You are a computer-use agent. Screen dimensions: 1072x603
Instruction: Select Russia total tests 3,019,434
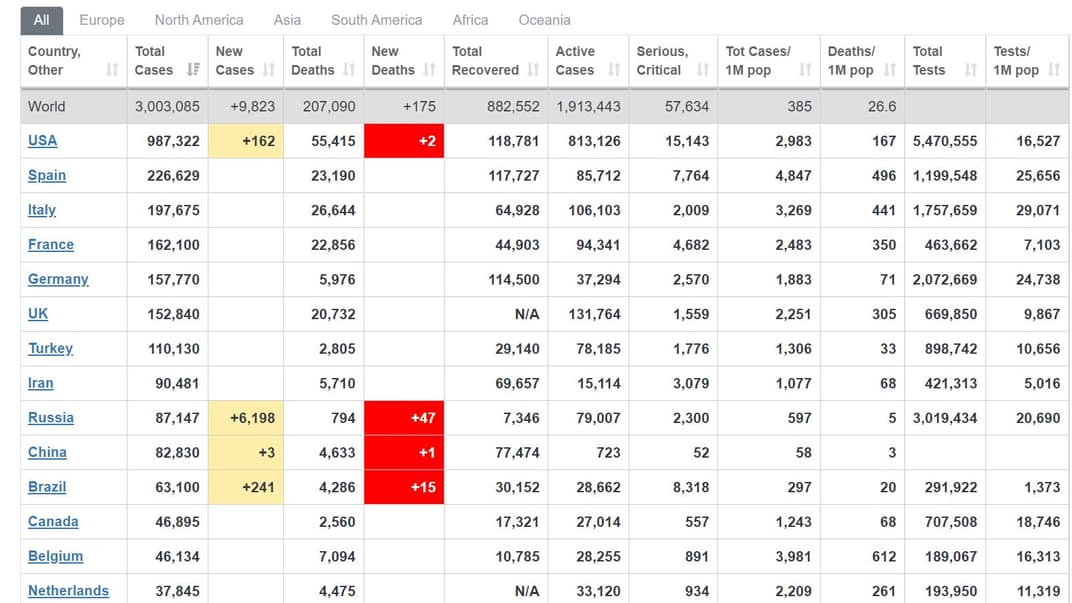tap(945, 418)
